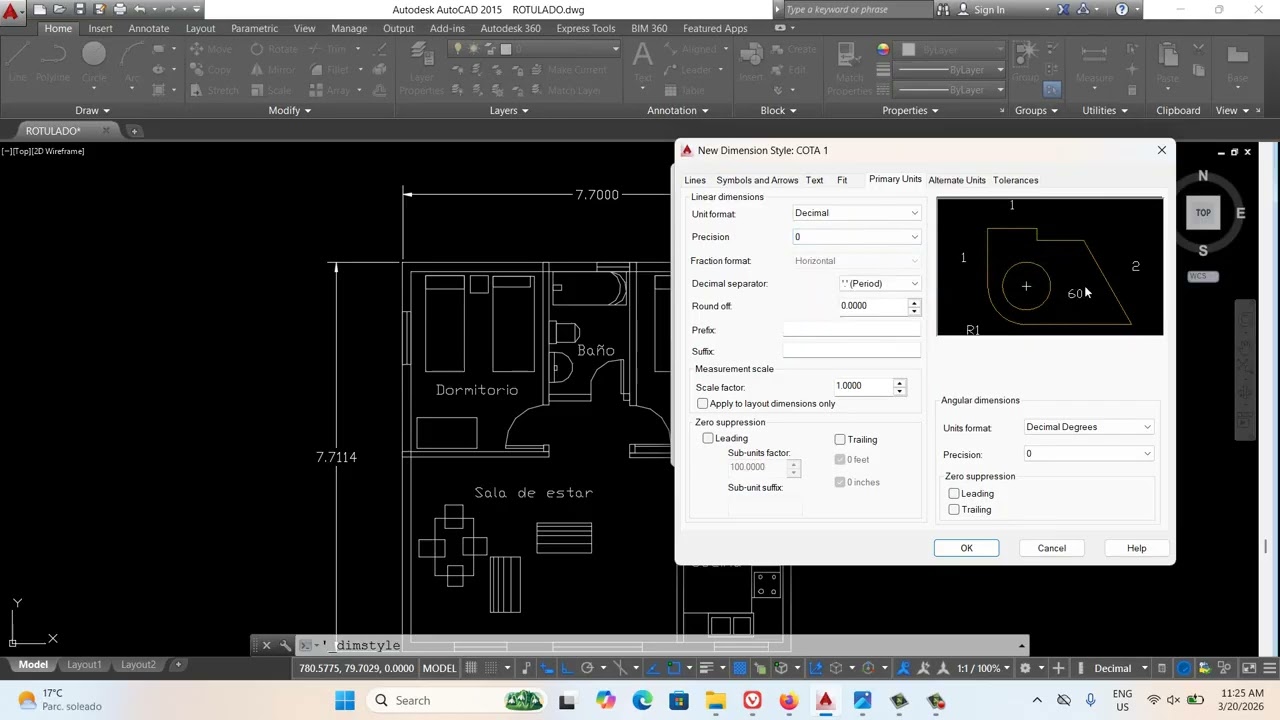Viewport: 1280px width, 720px height.
Task: Open the Decimal separator dropdown
Action: click(x=880, y=284)
